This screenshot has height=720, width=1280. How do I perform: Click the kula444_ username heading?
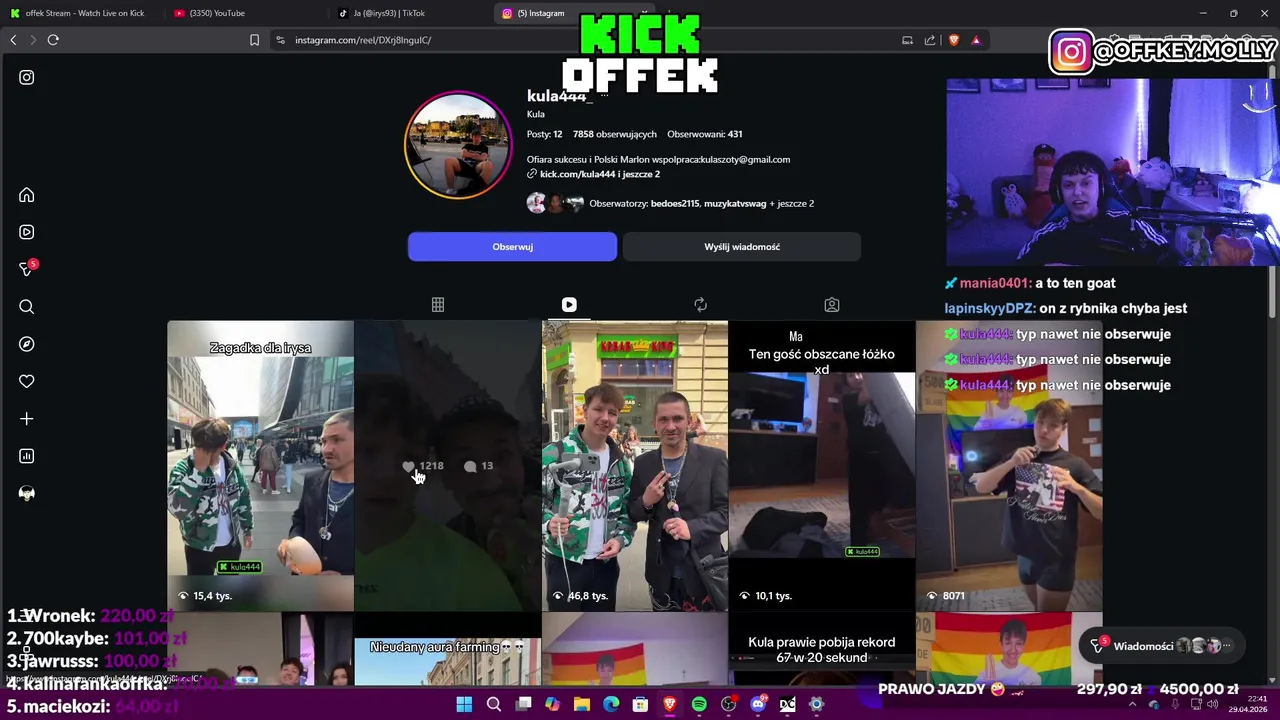(560, 96)
